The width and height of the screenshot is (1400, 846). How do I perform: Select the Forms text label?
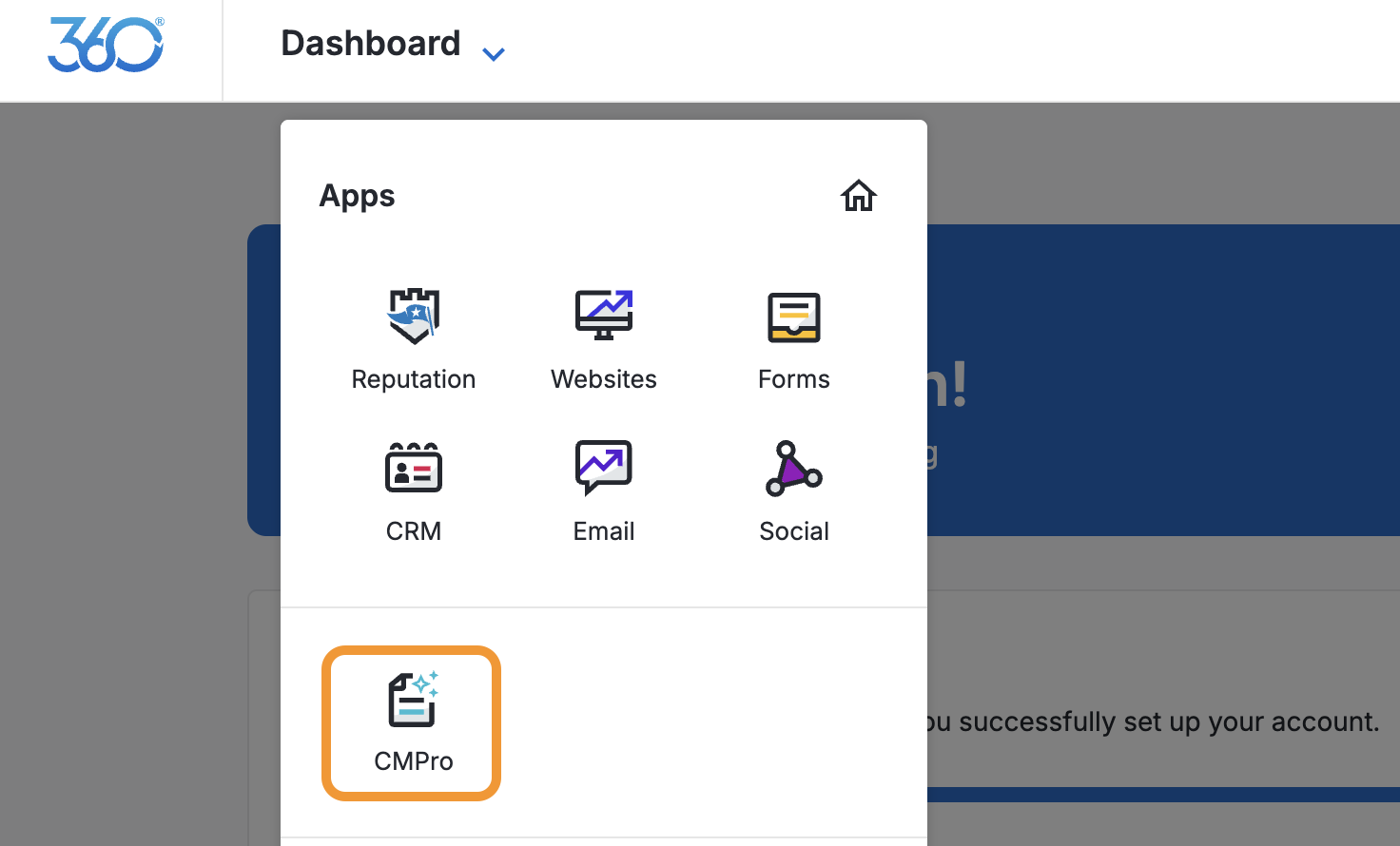point(794,379)
